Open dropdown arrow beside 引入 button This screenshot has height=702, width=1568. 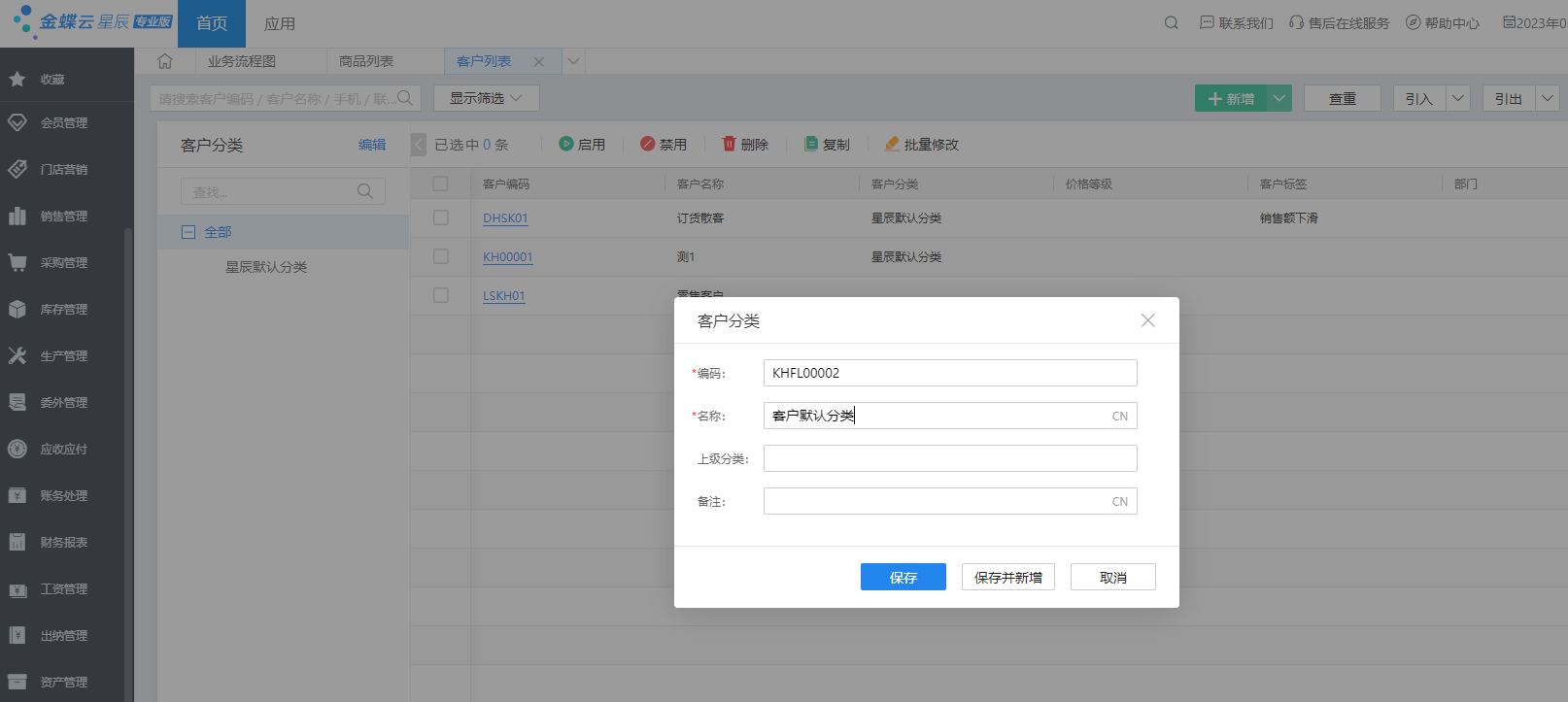click(x=1458, y=98)
